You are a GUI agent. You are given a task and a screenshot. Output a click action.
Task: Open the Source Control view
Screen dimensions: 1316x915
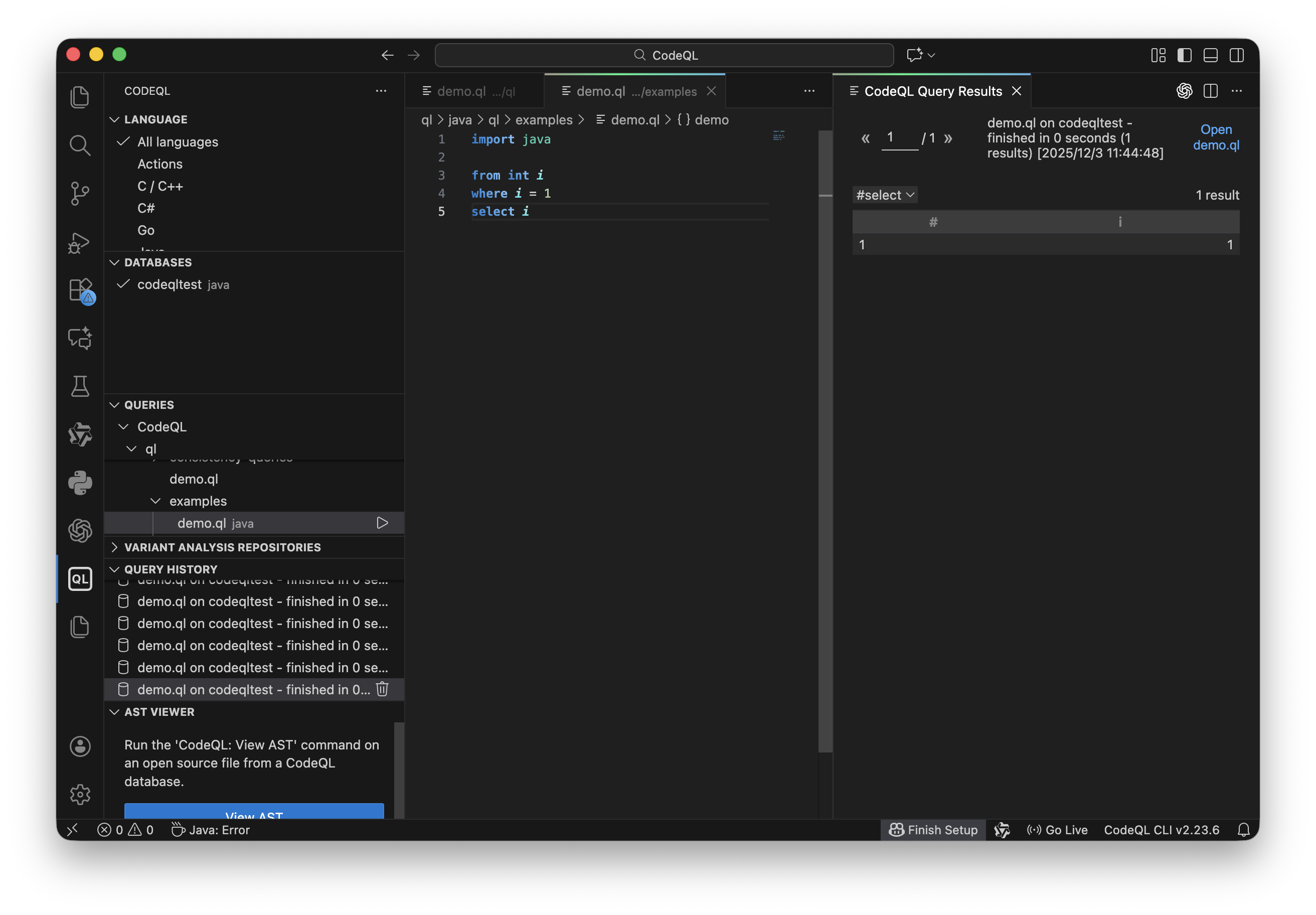80,193
